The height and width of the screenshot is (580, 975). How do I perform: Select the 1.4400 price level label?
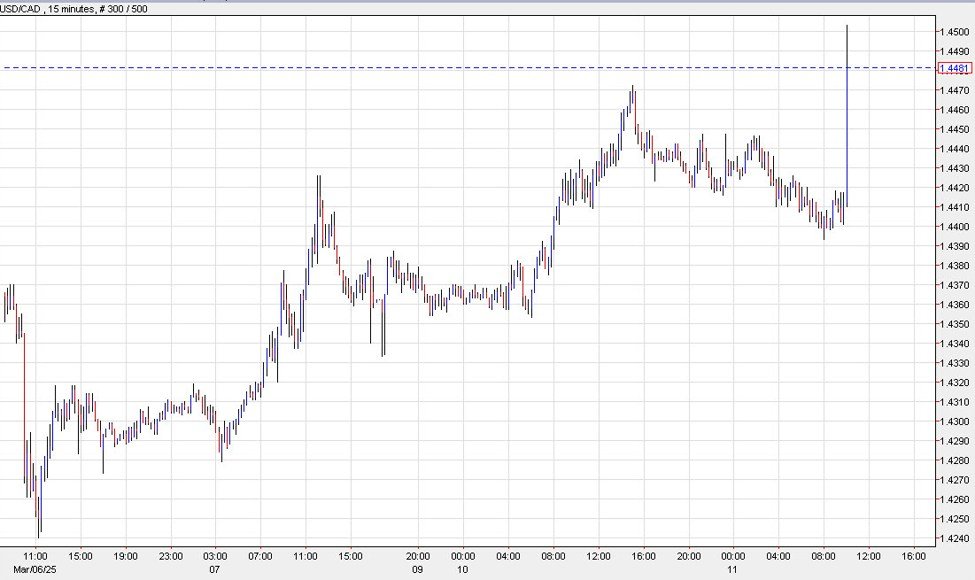952,227
